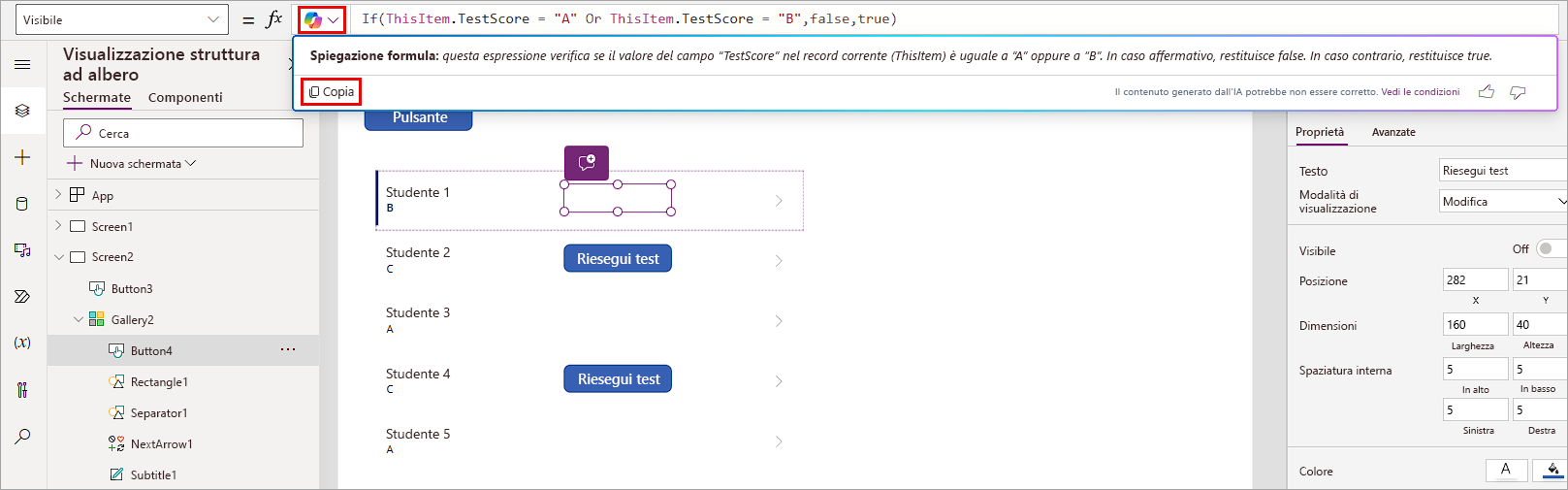Click into the formula bar expression
This screenshot has width=1568, height=490.
click(628, 19)
